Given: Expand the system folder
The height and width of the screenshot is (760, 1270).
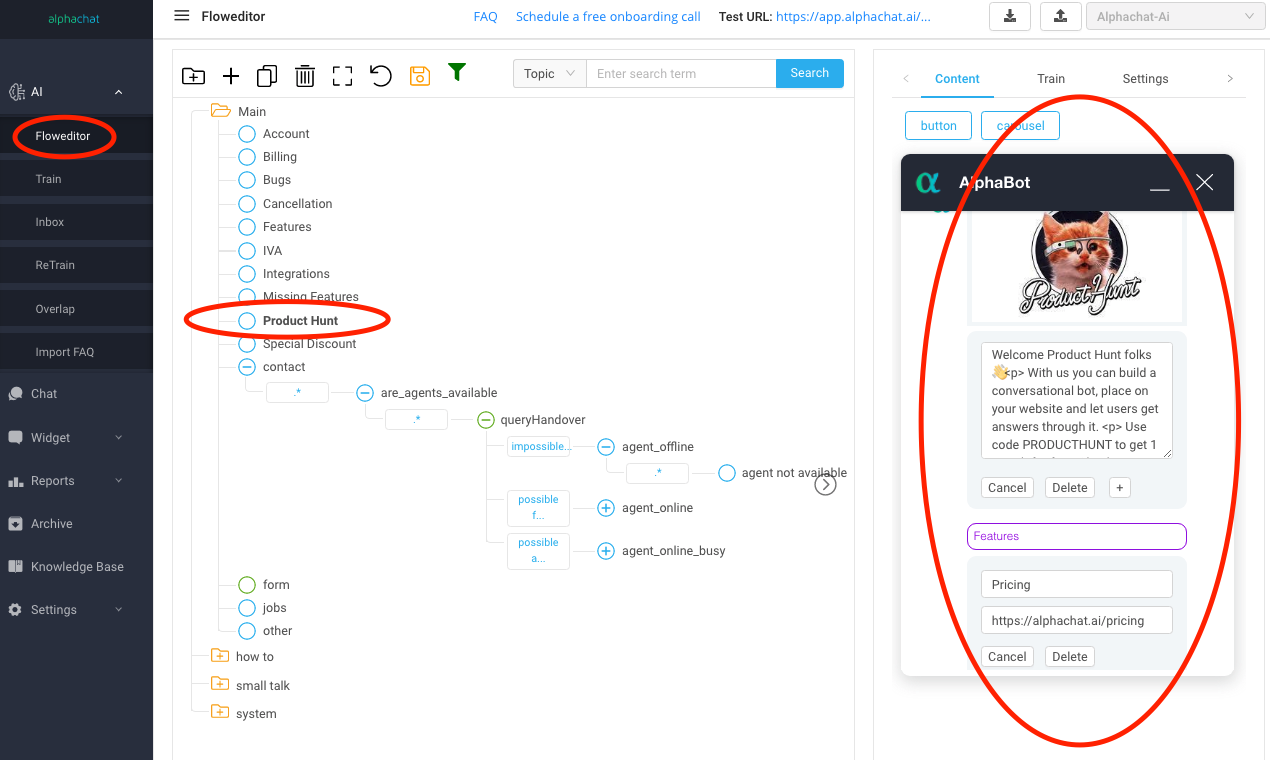Looking at the screenshot, I should (x=220, y=712).
